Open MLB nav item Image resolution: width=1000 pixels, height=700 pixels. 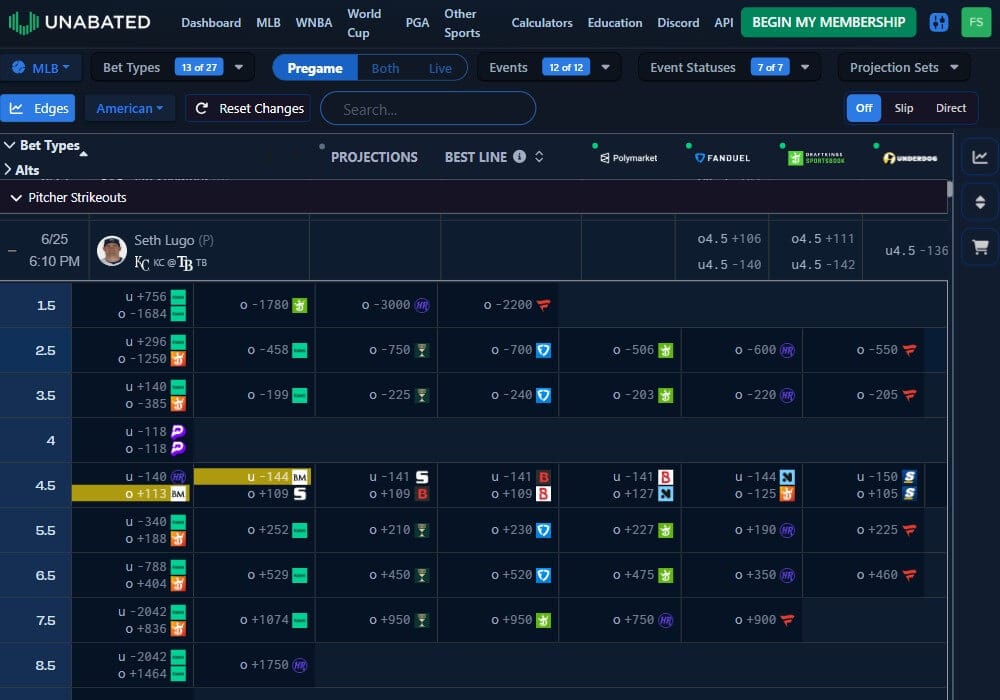point(268,23)
